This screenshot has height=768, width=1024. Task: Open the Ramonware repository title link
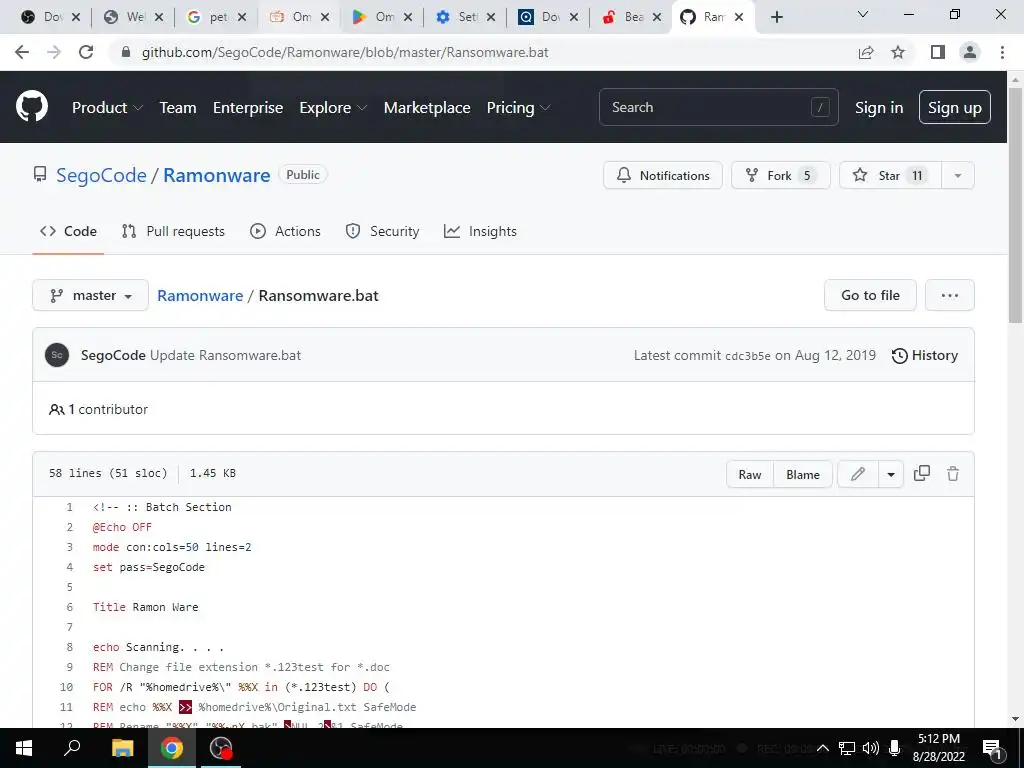[217, 175]
